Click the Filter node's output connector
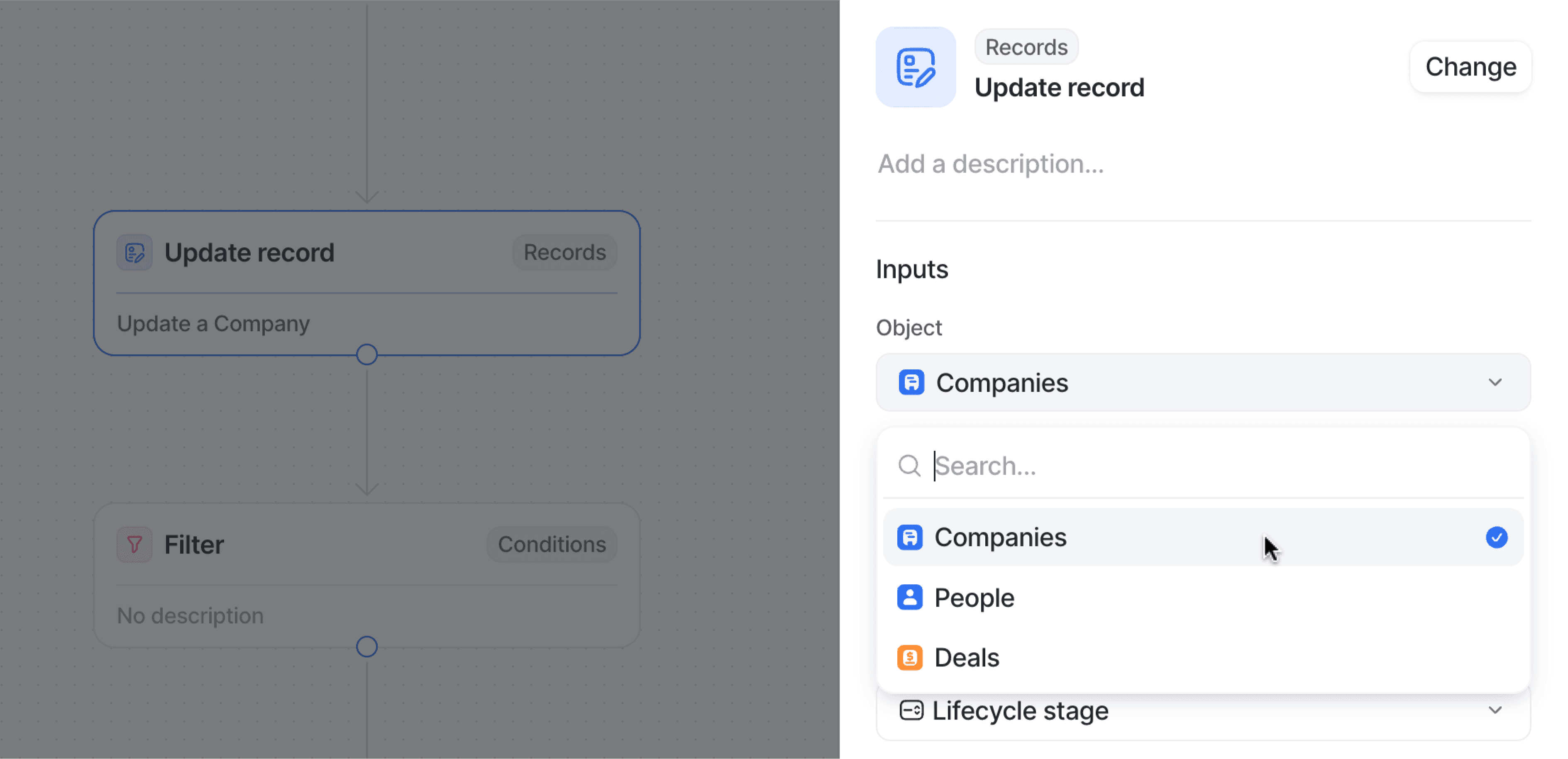This screenshot has height=759, width=1568. (x=366, y=647)
